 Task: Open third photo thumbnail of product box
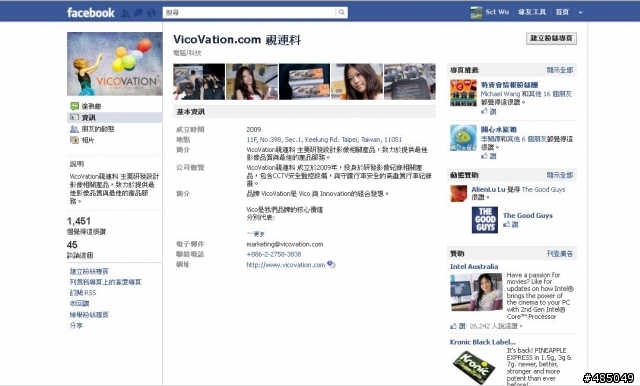tap(304, 82)
